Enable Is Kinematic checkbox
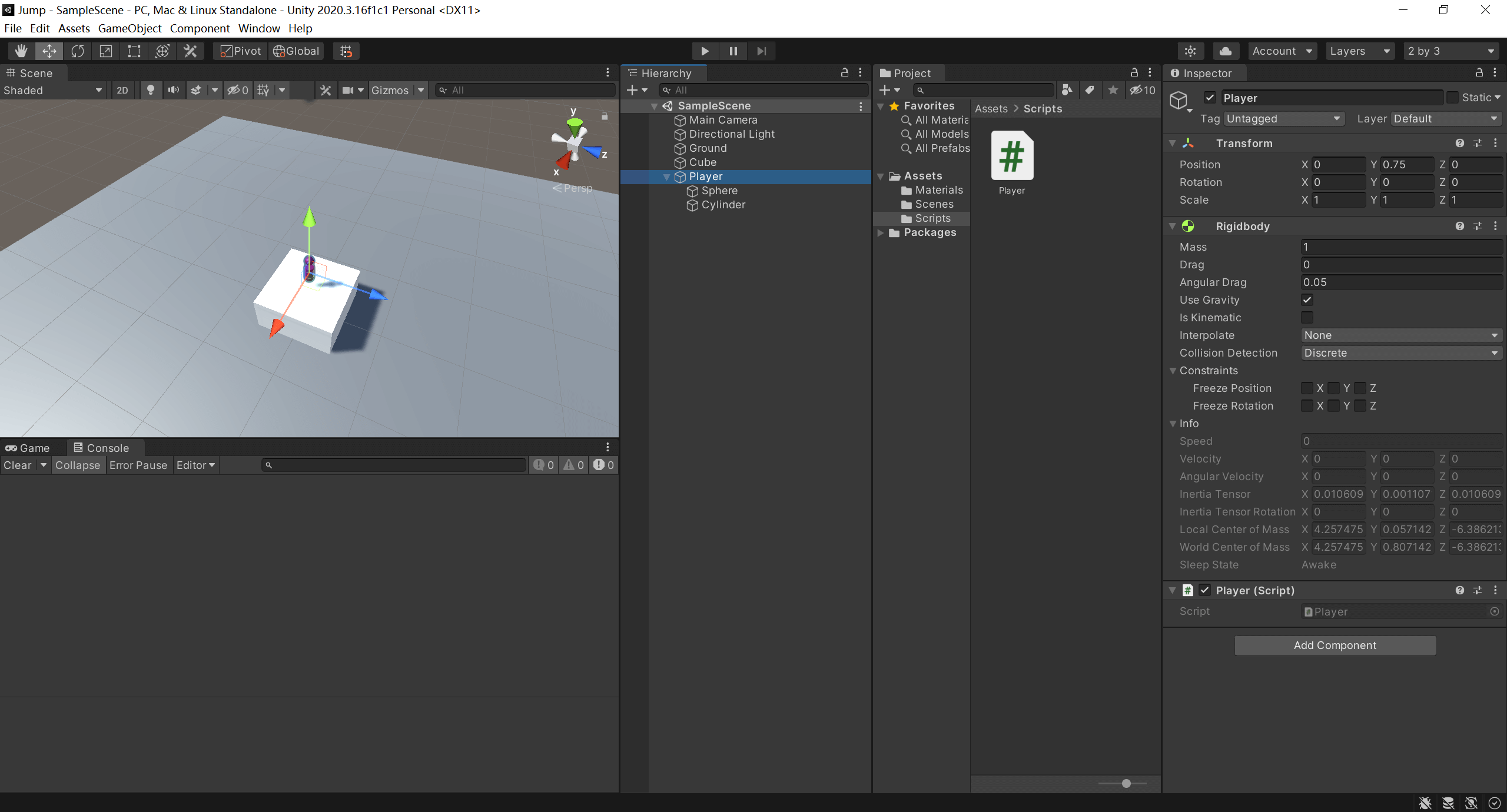This screenshot has height=812, width=1507. click(x=1307, y=318)
